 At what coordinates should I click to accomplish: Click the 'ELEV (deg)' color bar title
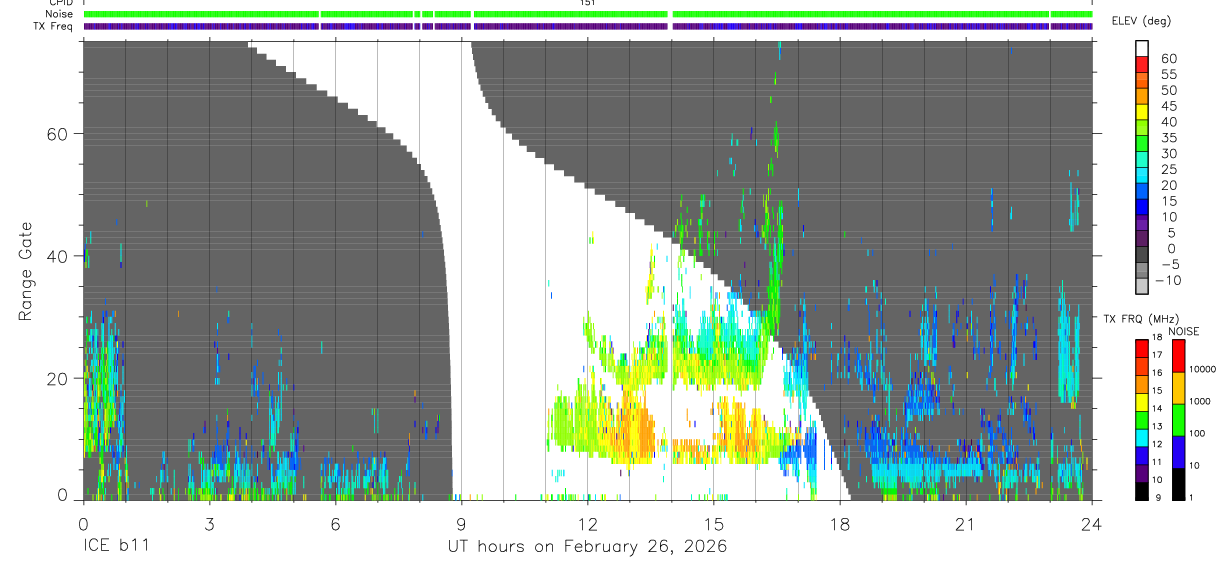point(1140,21)
